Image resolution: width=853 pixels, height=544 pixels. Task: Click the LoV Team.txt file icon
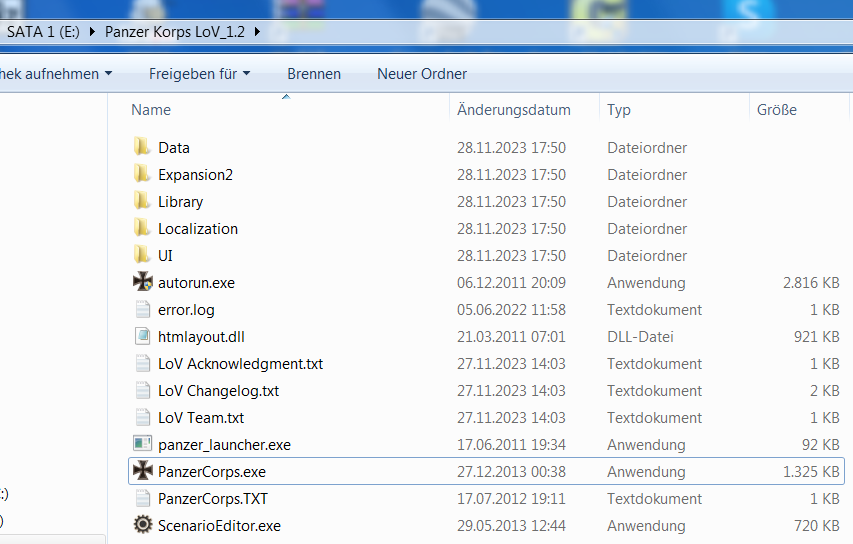[x=143, y=417]
